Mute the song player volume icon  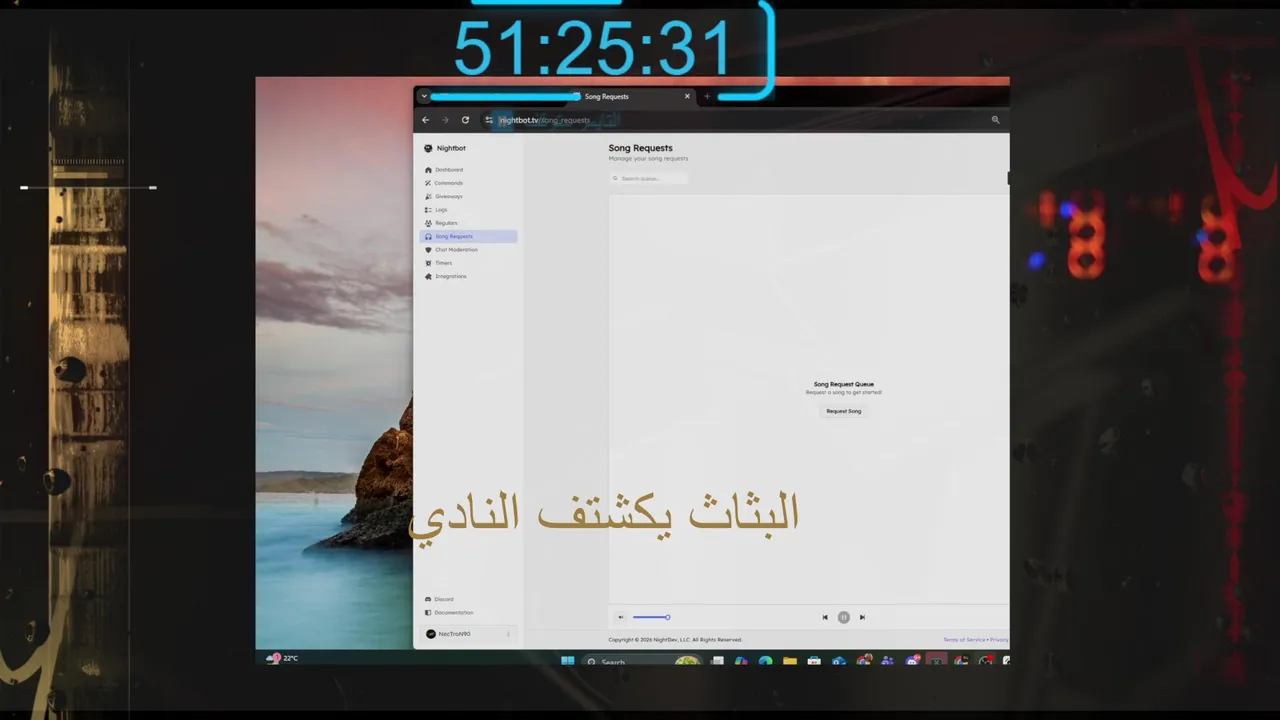point(620,617)
